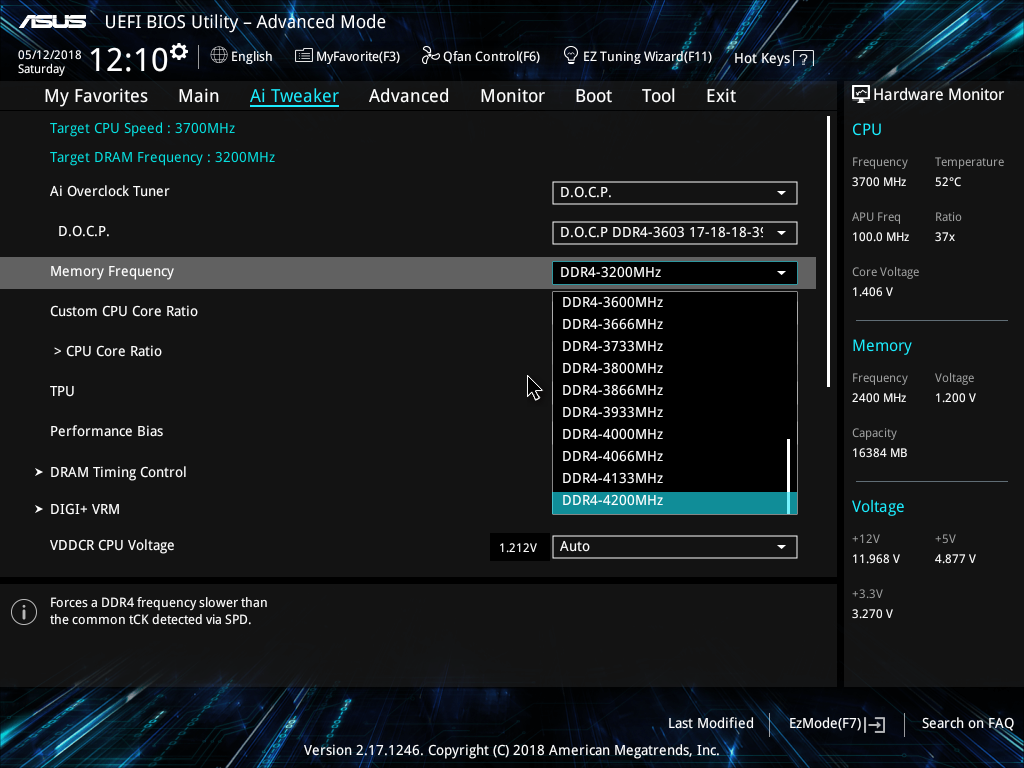Viewport: 1024px width, 768px height.
Task: Select the Ai Tweaker tab
Action: [x=294, y=96]
